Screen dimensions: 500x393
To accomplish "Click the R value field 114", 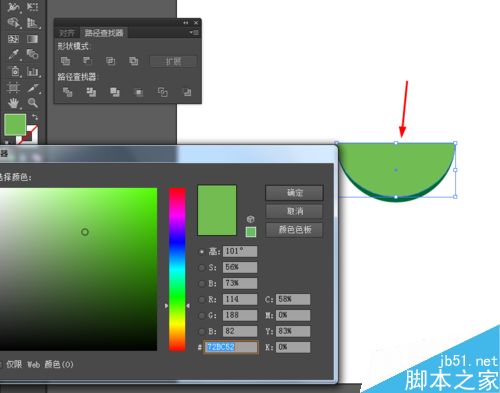I will (240, 299).
